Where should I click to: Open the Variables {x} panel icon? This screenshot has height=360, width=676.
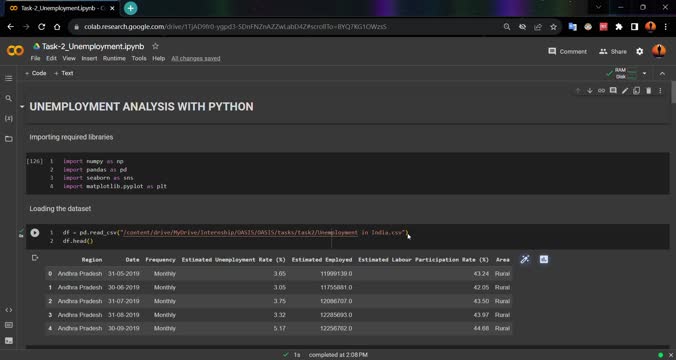click(x=9, y=118)
